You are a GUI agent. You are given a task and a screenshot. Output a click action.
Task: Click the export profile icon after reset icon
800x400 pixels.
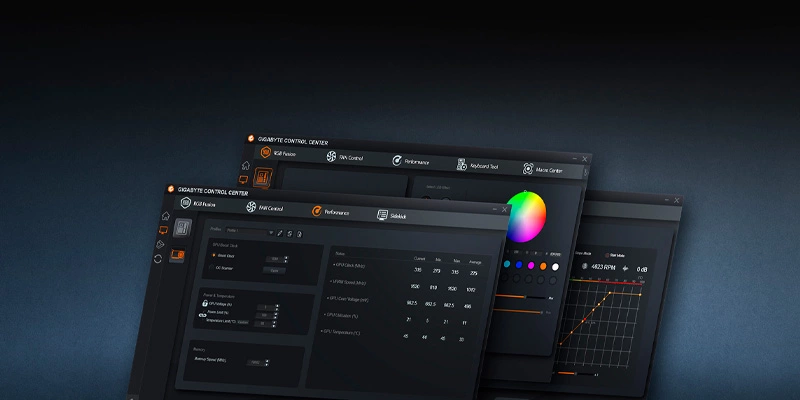[x=299, y=234]
